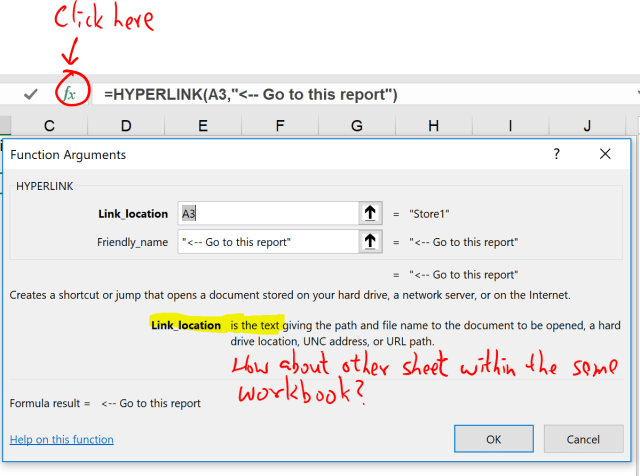Click the bold Link_location description label
The height and width of the screenshot is (476, 640).
(x=186, y=325)
